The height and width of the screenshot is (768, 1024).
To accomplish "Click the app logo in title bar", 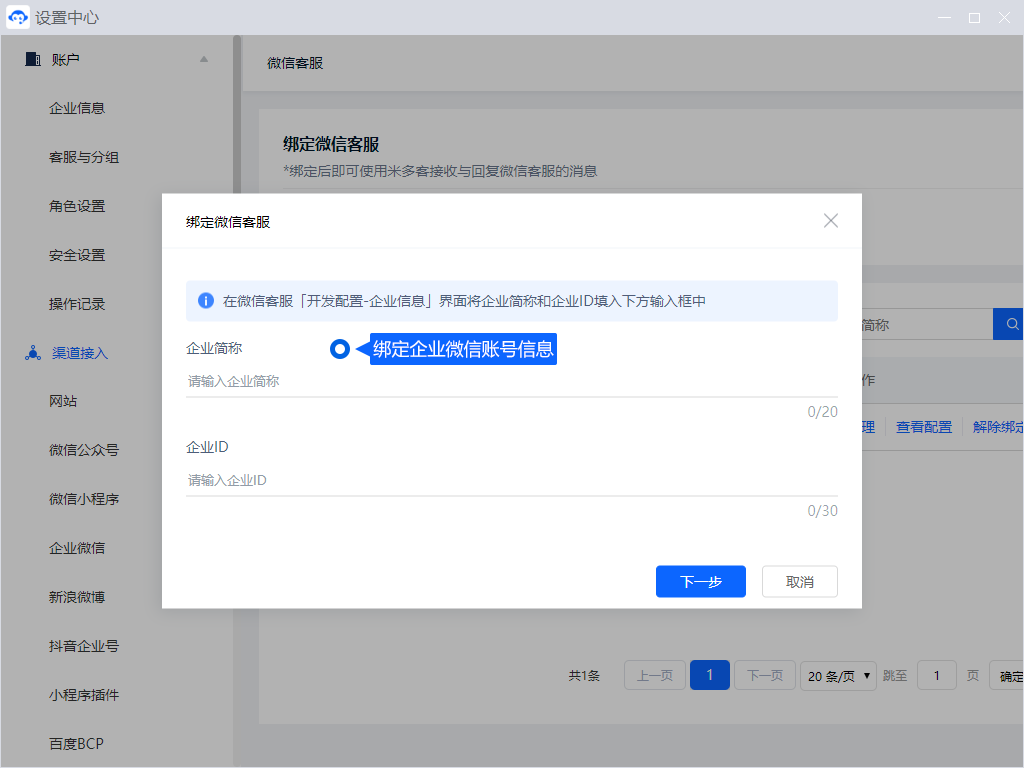I will pyautogui.click(x=18, y=18).
